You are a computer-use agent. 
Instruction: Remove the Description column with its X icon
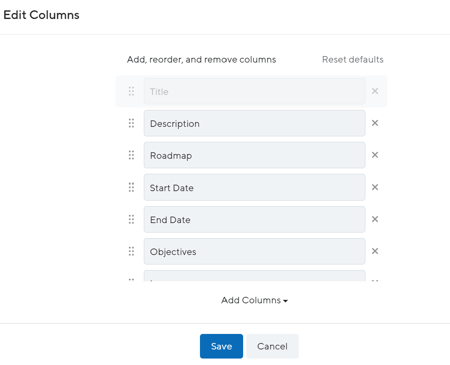click(375, 123)
